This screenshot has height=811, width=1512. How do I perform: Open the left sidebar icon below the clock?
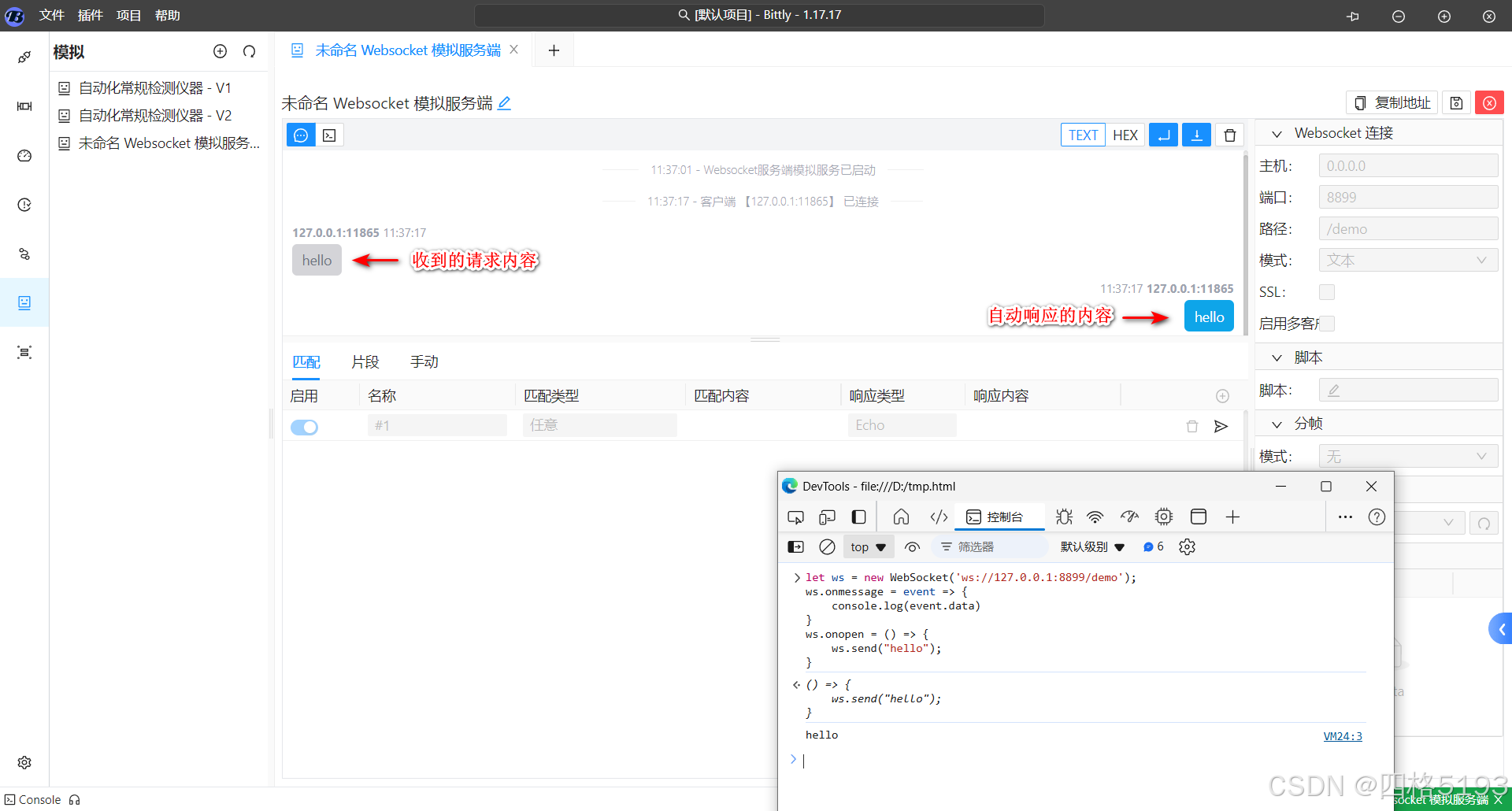click(24, 254)
